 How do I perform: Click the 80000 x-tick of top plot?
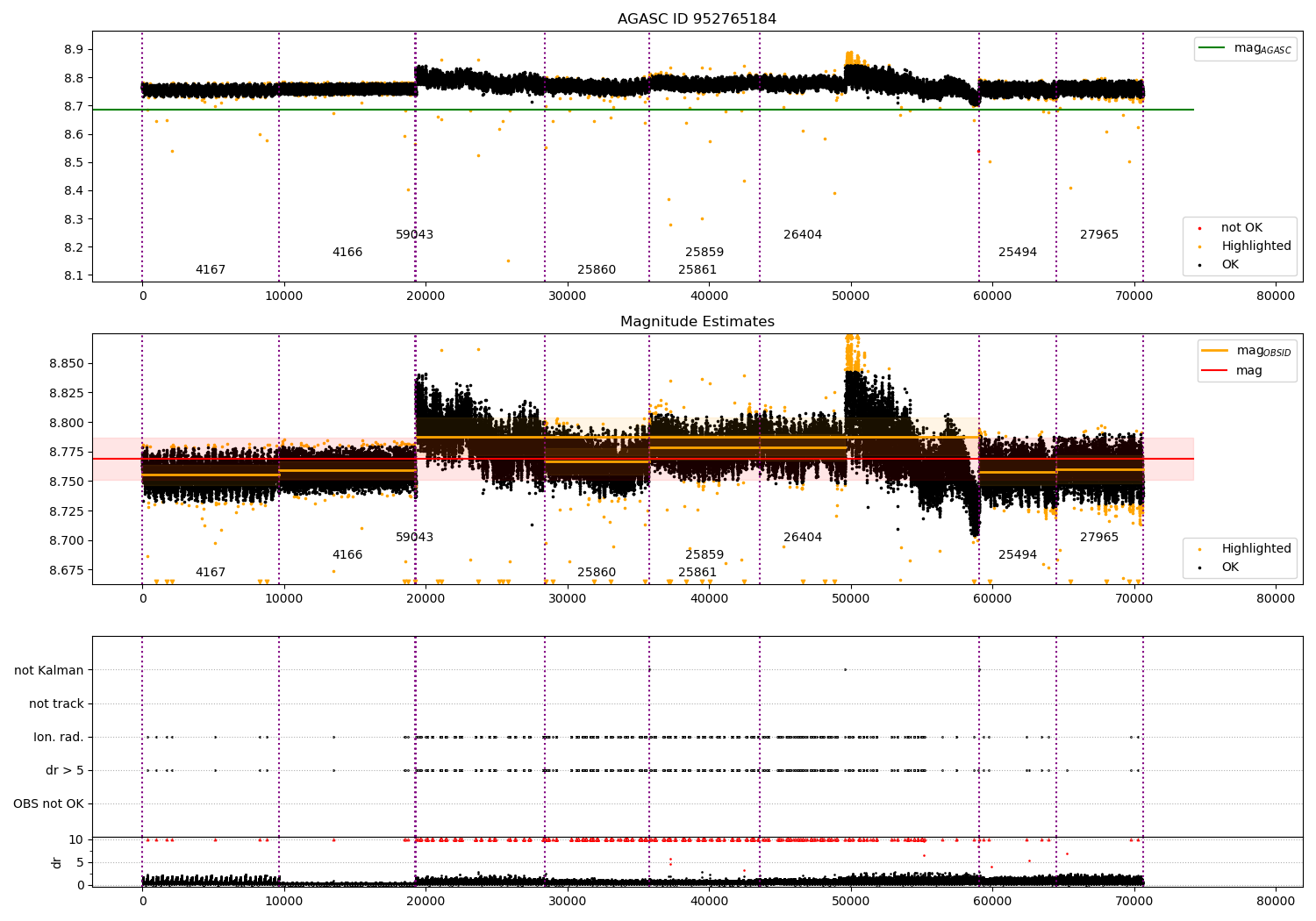1276,296
